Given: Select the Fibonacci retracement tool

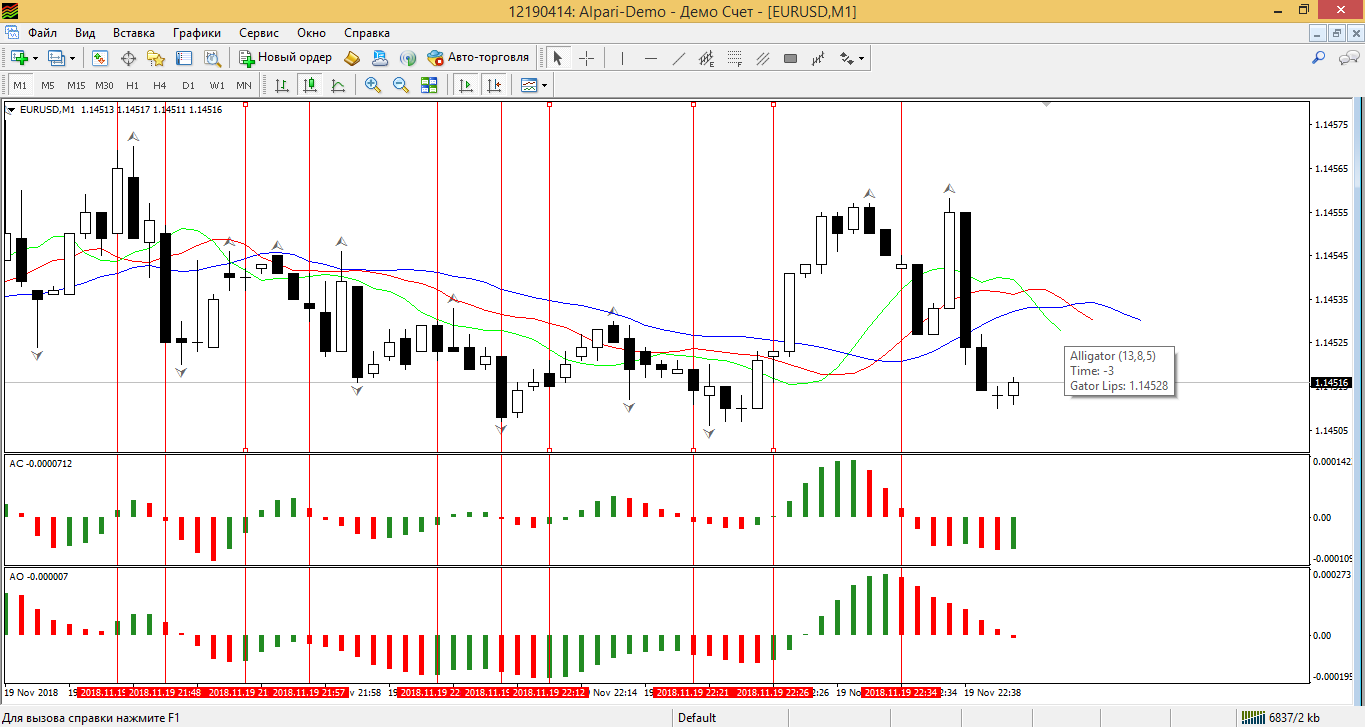Looking at the screenshot, I should tap(734, 58).
